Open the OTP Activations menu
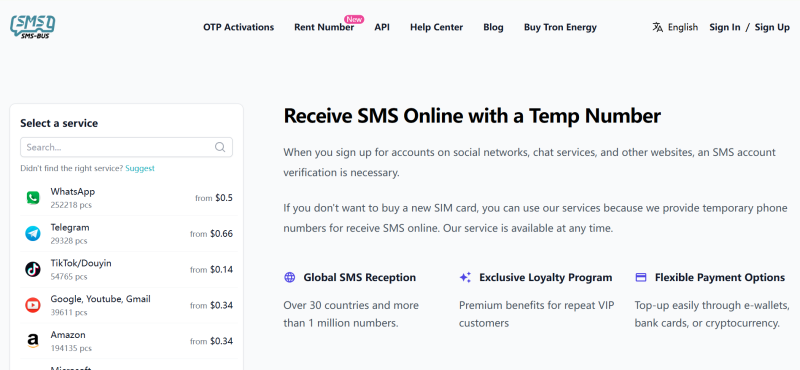 [239, 28]
